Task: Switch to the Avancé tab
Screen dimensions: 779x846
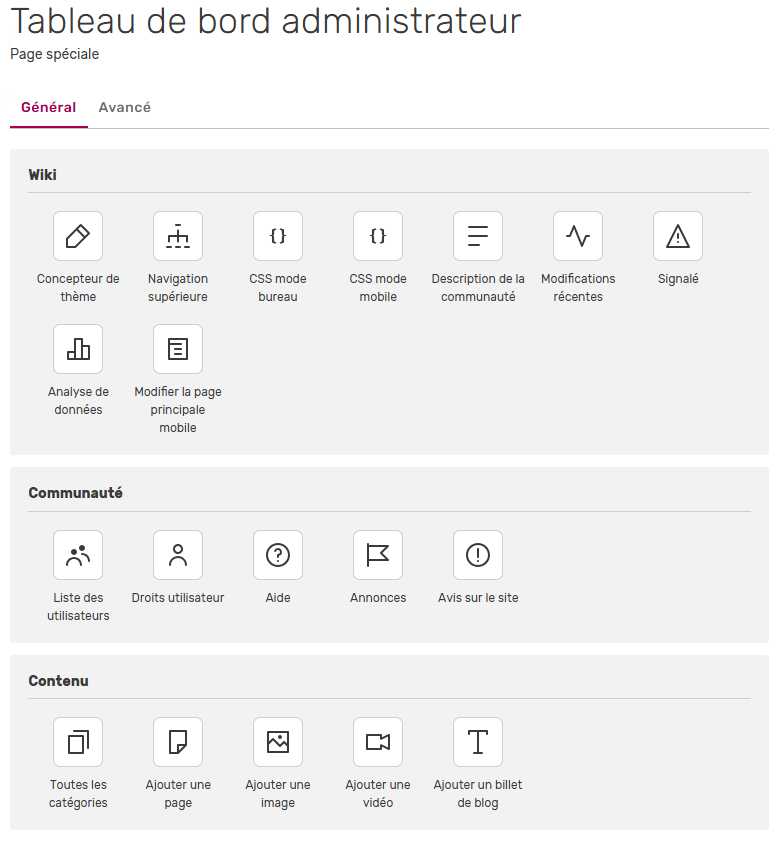Action: (x=125, y=107)
